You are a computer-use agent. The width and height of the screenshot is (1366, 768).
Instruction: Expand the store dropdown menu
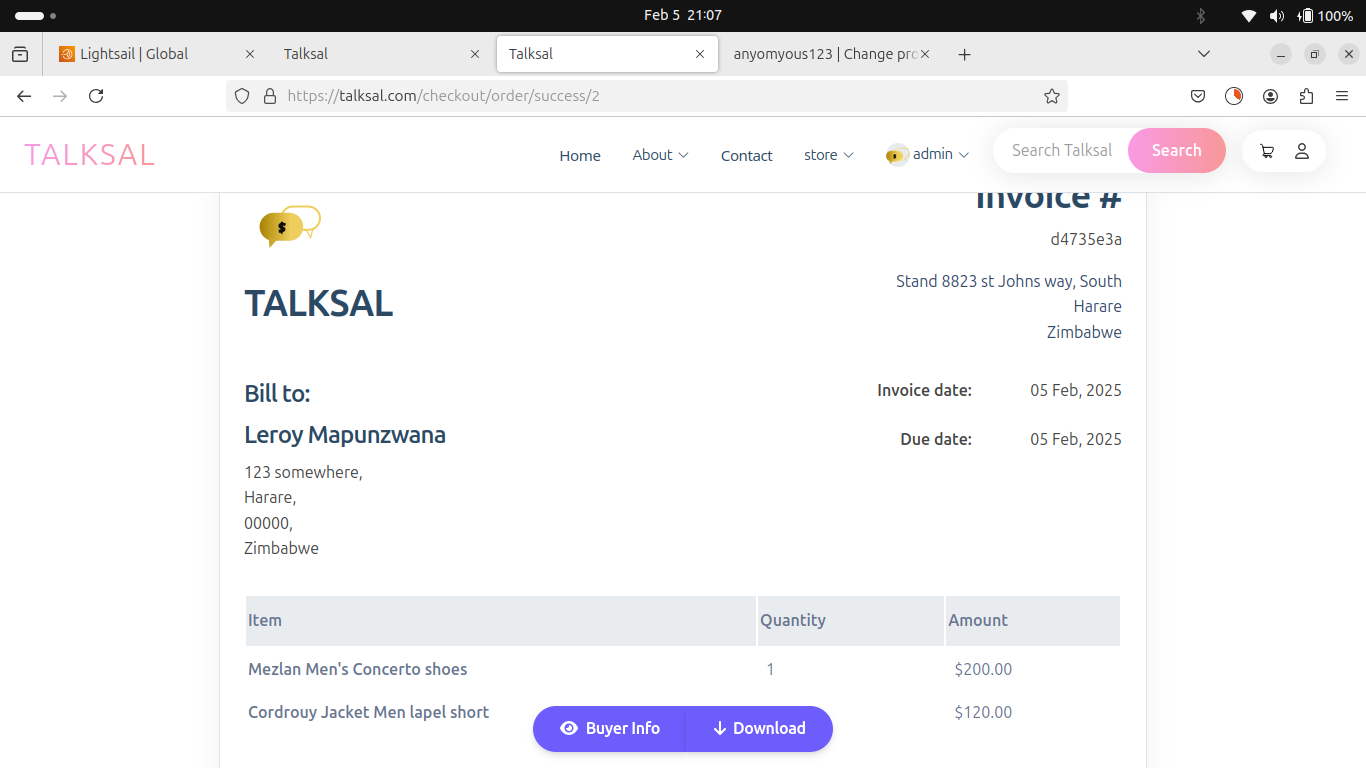829,155
